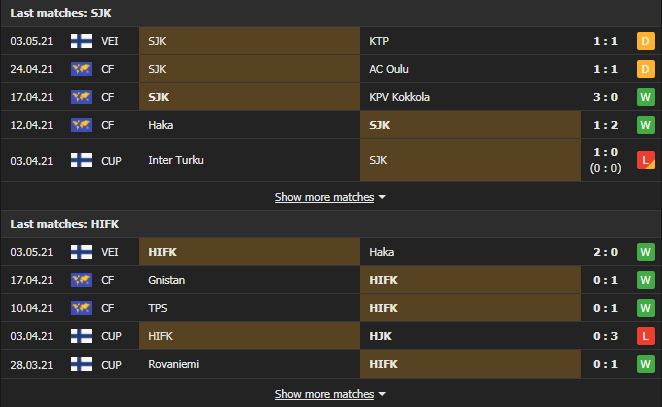Click Finland flag in Rovaniemi row
Viewport: 662px width, 407px height.
click(x=81, y=364)
